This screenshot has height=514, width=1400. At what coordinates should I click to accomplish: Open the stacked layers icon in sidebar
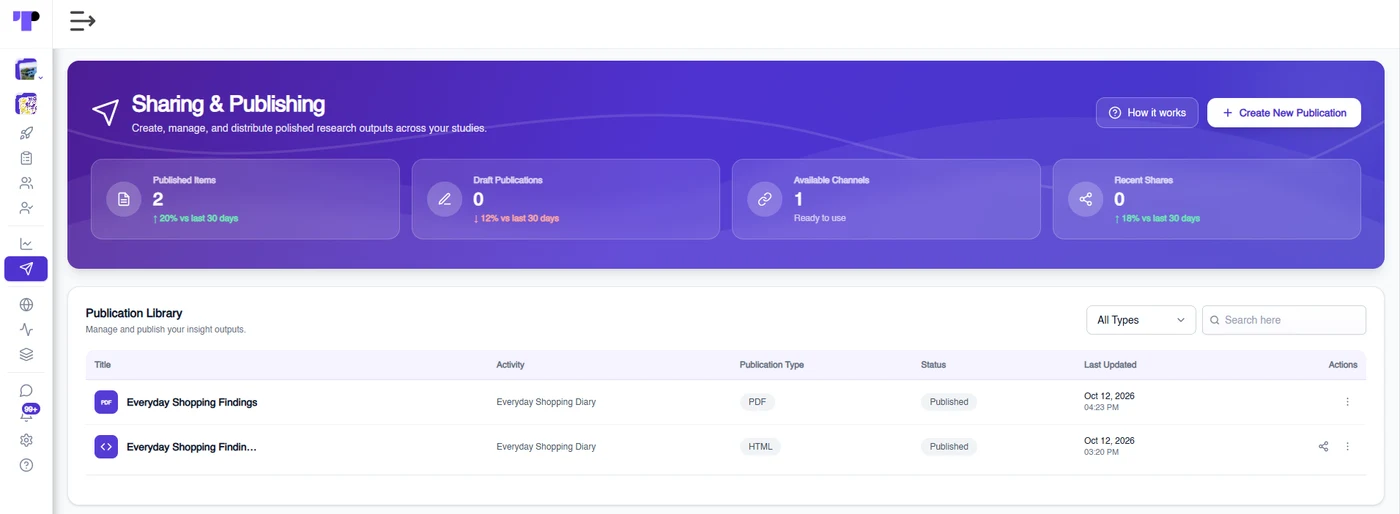tap(26, 354)
